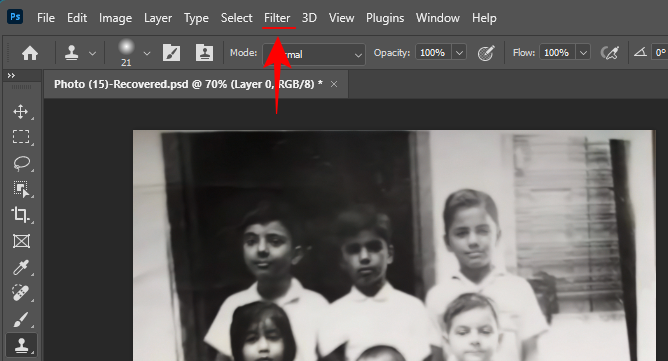Viewport: 668px width, 361px height.
Task: Click the Flow 100% value field
Action: [557, 52]
